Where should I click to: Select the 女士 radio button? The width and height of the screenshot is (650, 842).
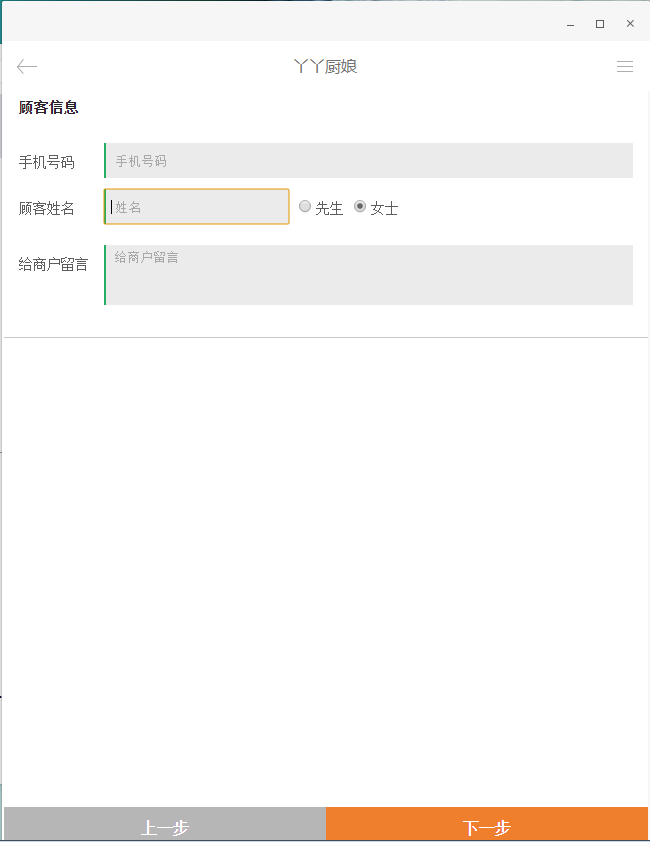[x=360, y=207]
